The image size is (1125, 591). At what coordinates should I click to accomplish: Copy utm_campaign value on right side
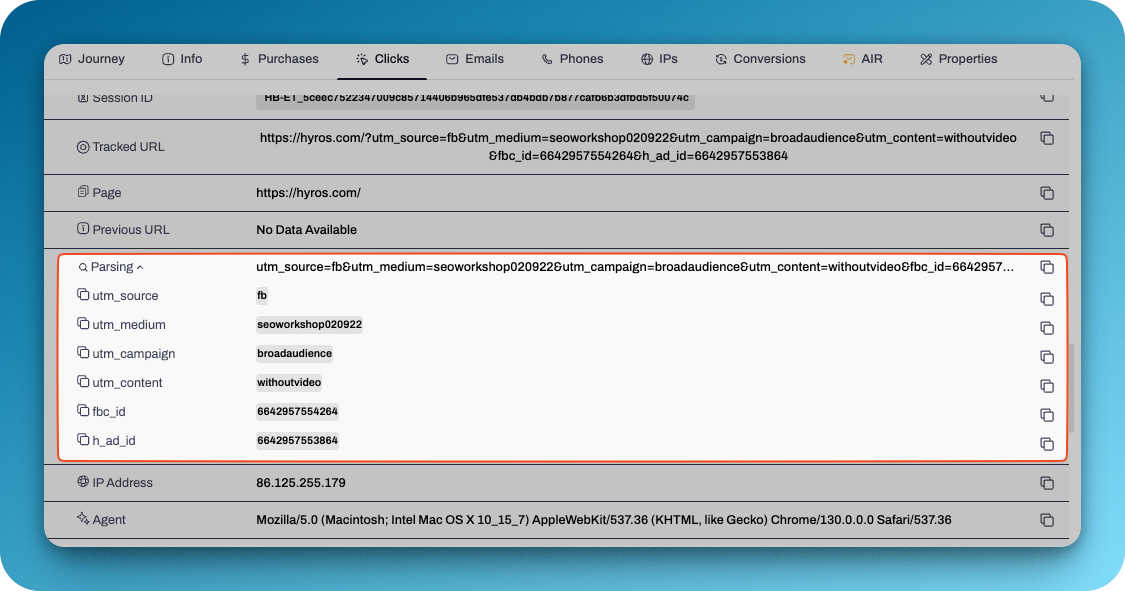pos(1047,357)
